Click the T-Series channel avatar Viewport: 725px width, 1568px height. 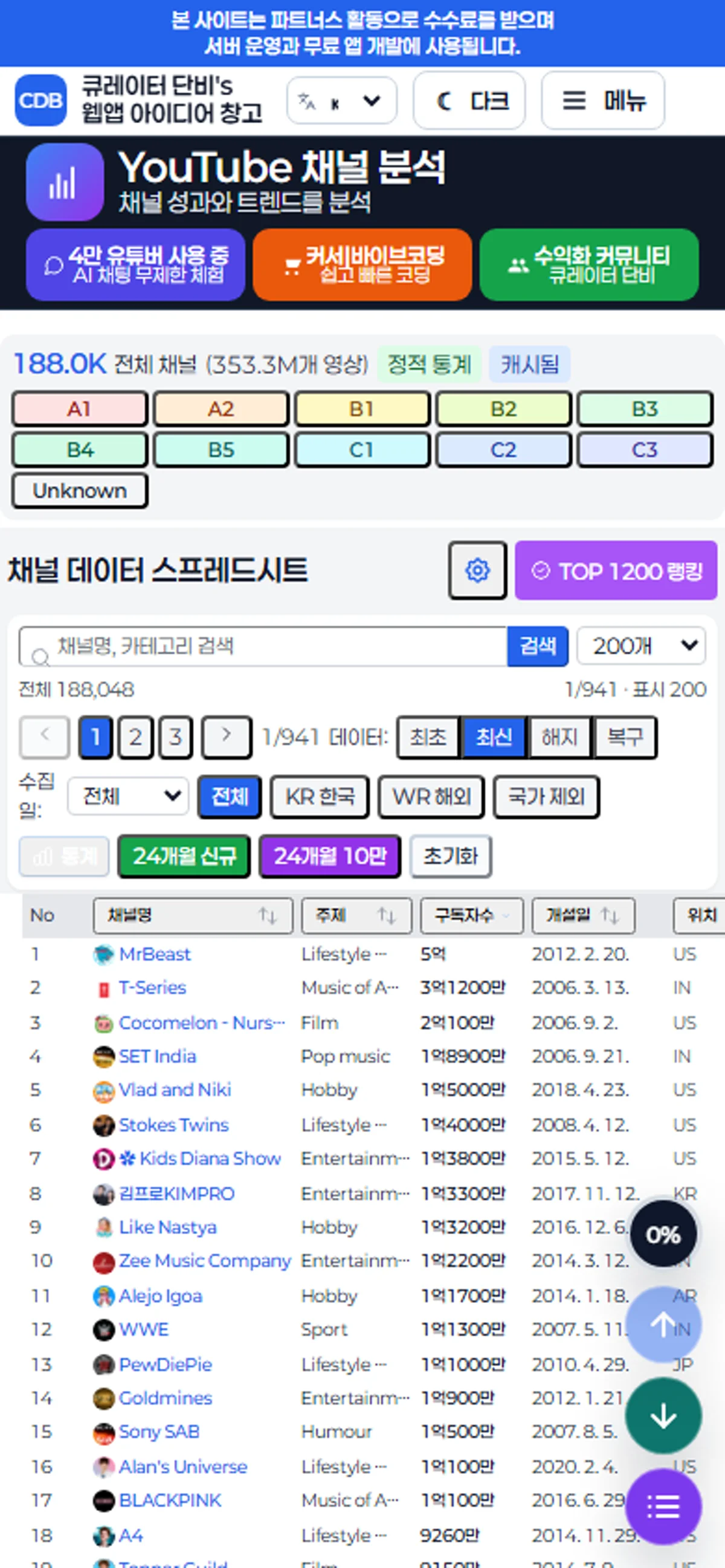click(103, 989)
